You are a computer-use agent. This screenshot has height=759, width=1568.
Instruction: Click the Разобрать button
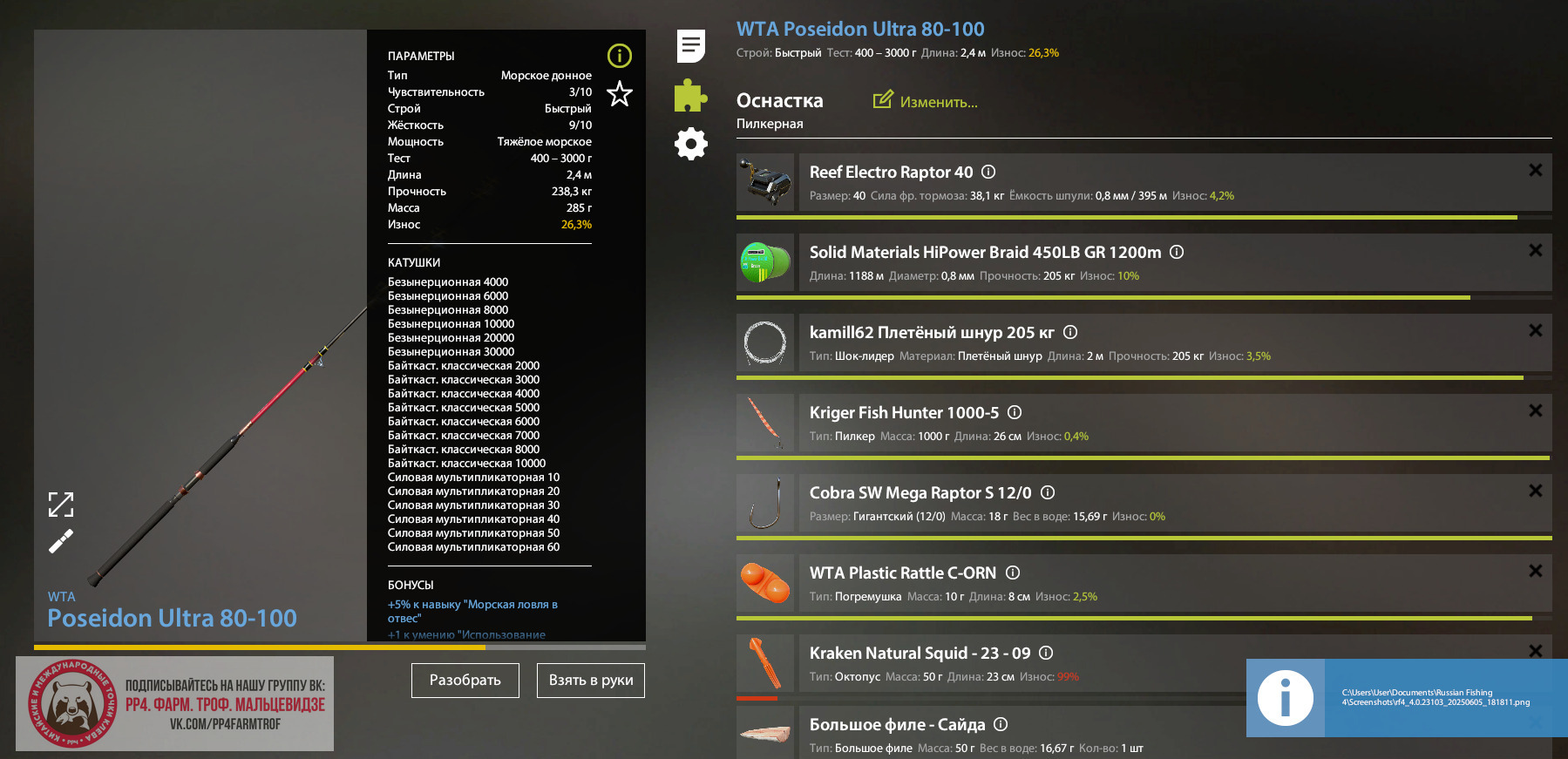coord(465,681)
